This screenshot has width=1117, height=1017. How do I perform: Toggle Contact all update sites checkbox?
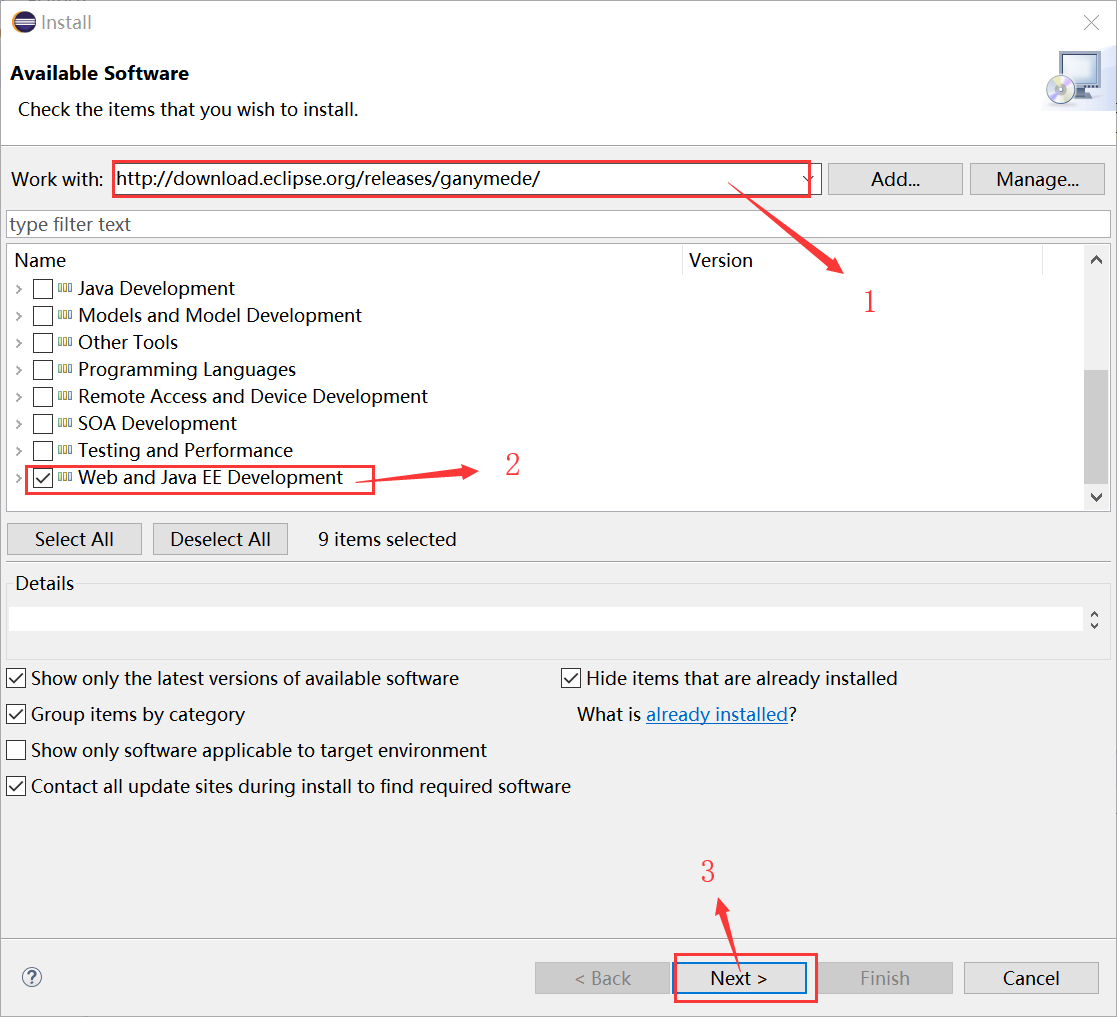pos(16,786)
